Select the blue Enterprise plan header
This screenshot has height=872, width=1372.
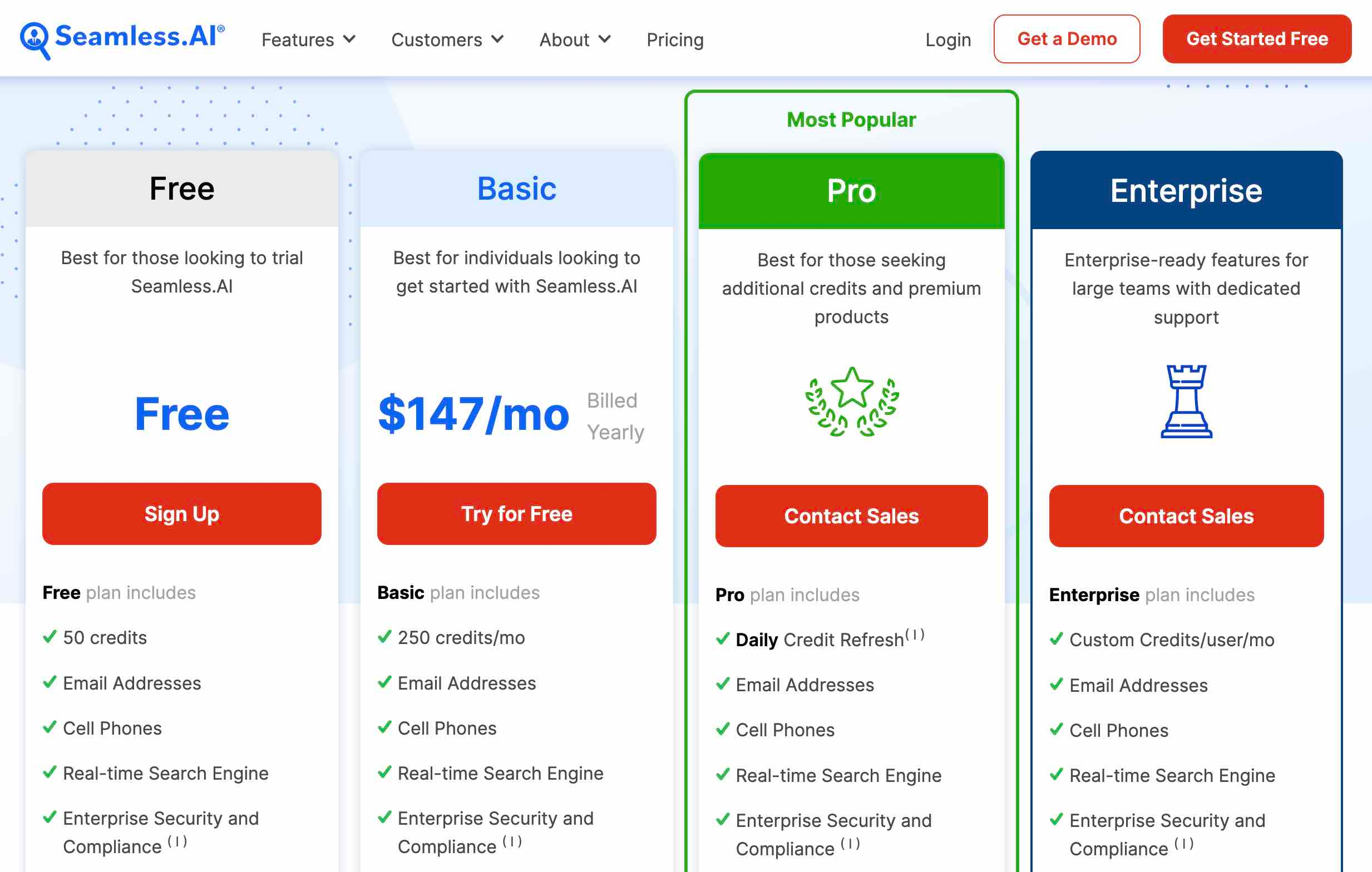pyautogui.click(x=1186, y=190)
